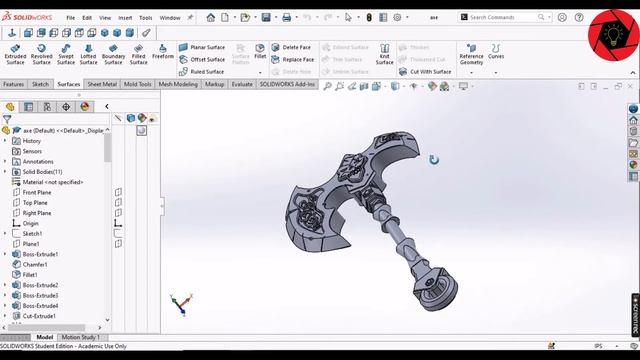Expand the Cut-Extrude1 feature

pos(5,316)
